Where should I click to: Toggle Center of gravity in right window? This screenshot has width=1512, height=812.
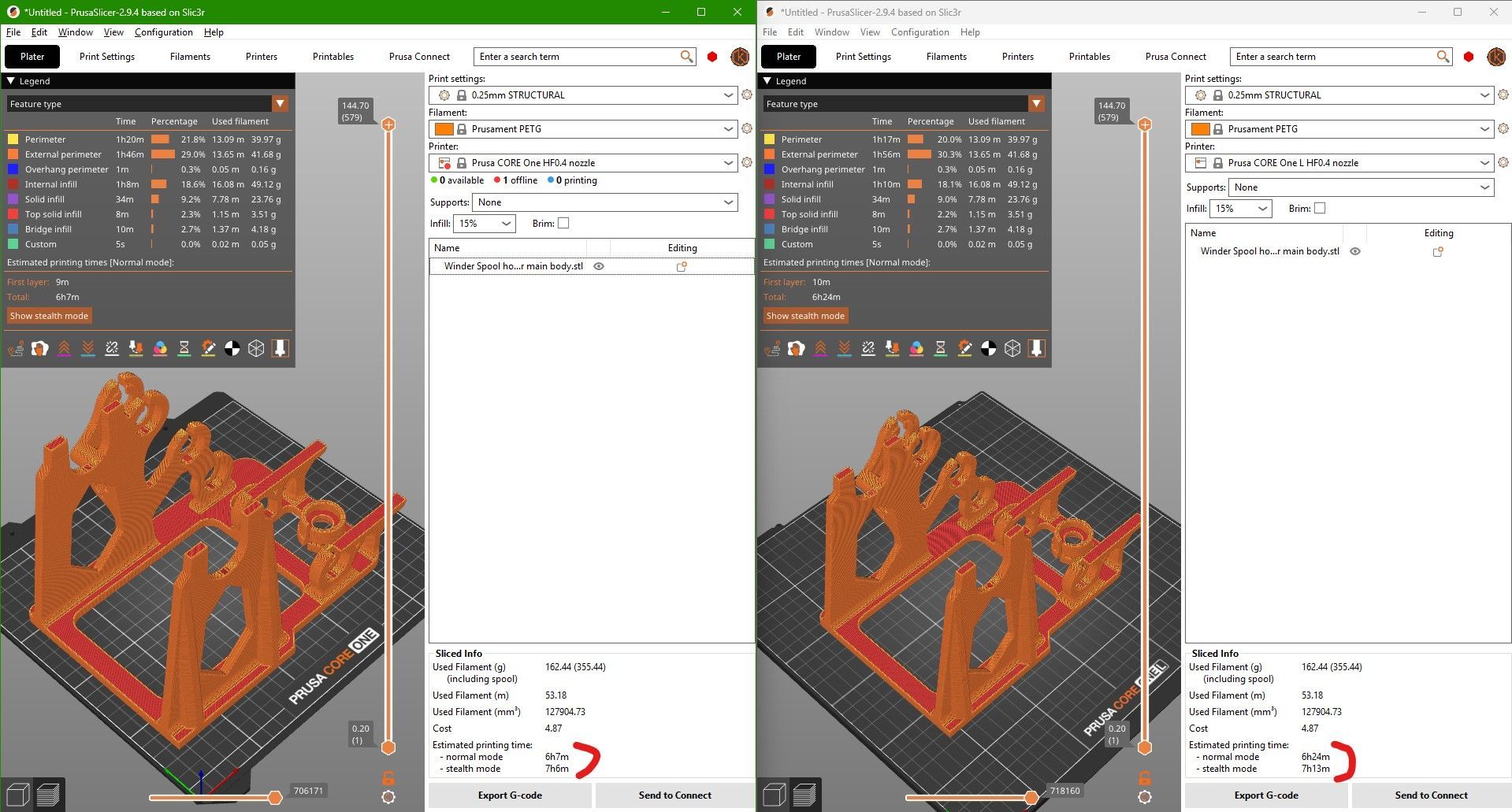point(989,348)
